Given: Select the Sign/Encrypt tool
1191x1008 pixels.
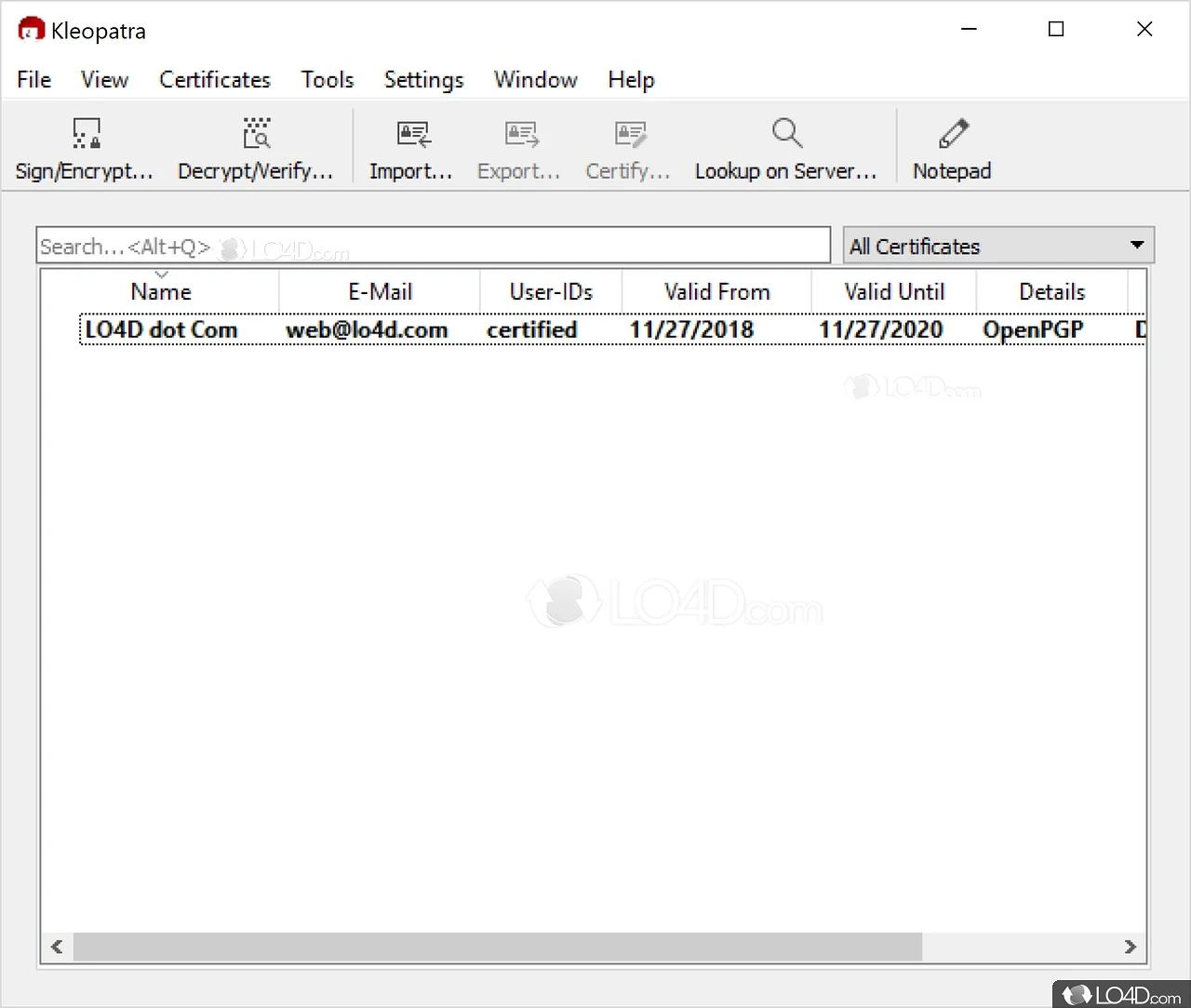Looking at the screenshot, I should pyautogui.click(x=84, y=147).
